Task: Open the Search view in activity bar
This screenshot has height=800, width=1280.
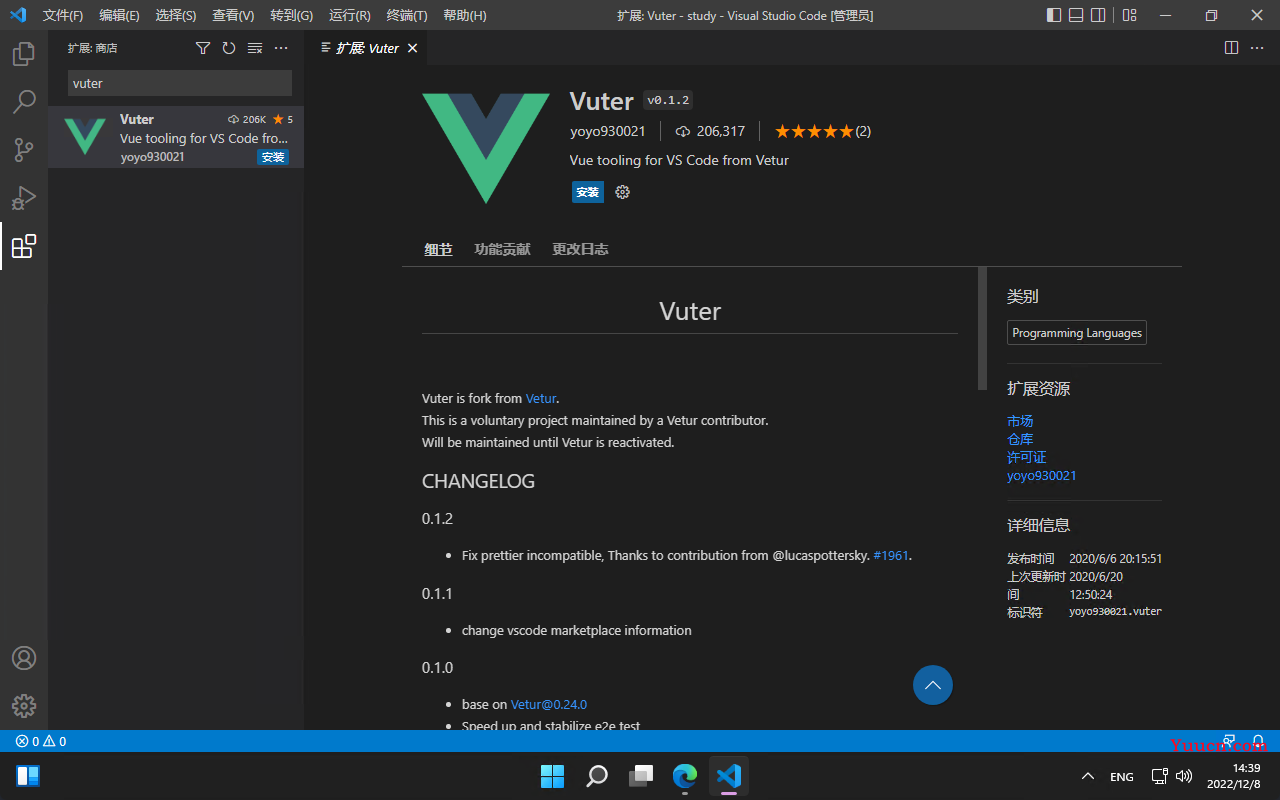Action: coord(24,102)
